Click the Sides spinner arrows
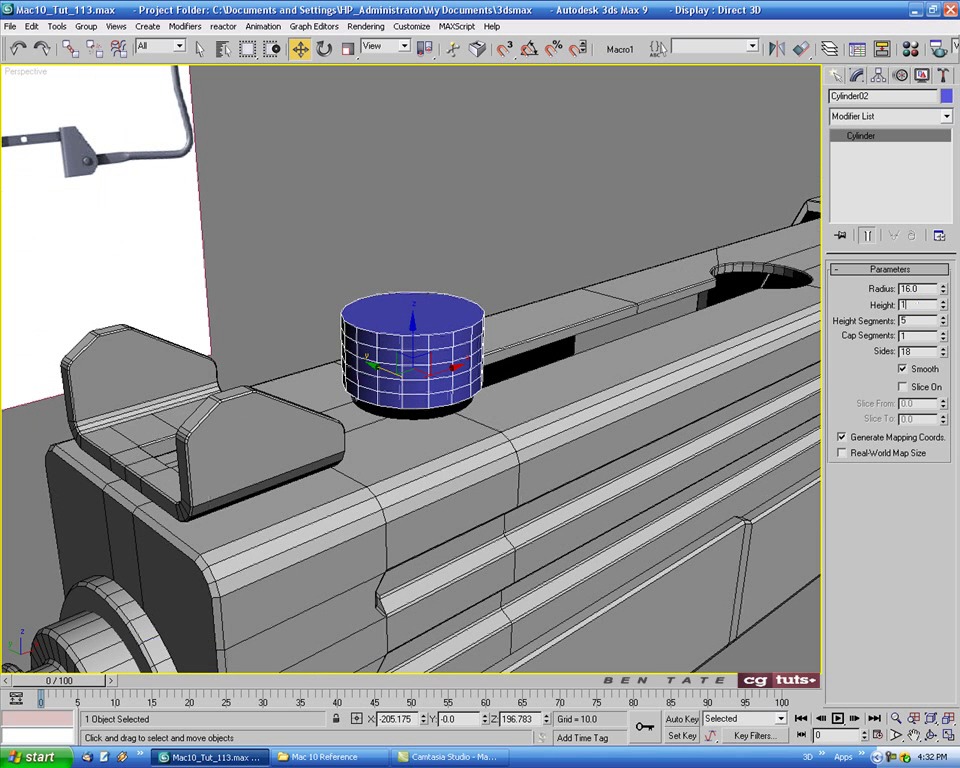 point(943,352)
